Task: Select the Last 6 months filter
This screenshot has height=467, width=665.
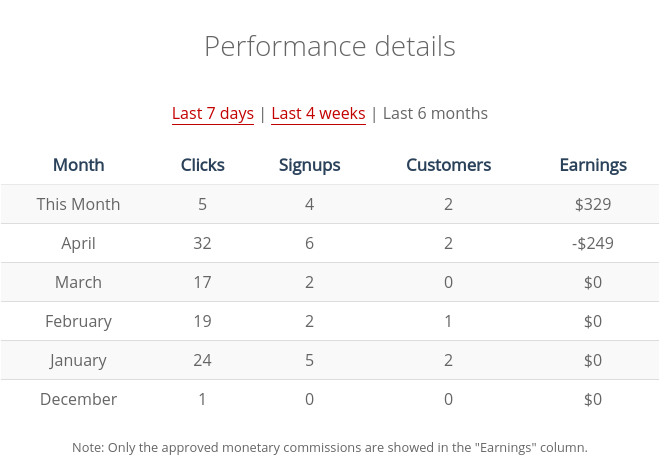Action: (x=435, y=113)
